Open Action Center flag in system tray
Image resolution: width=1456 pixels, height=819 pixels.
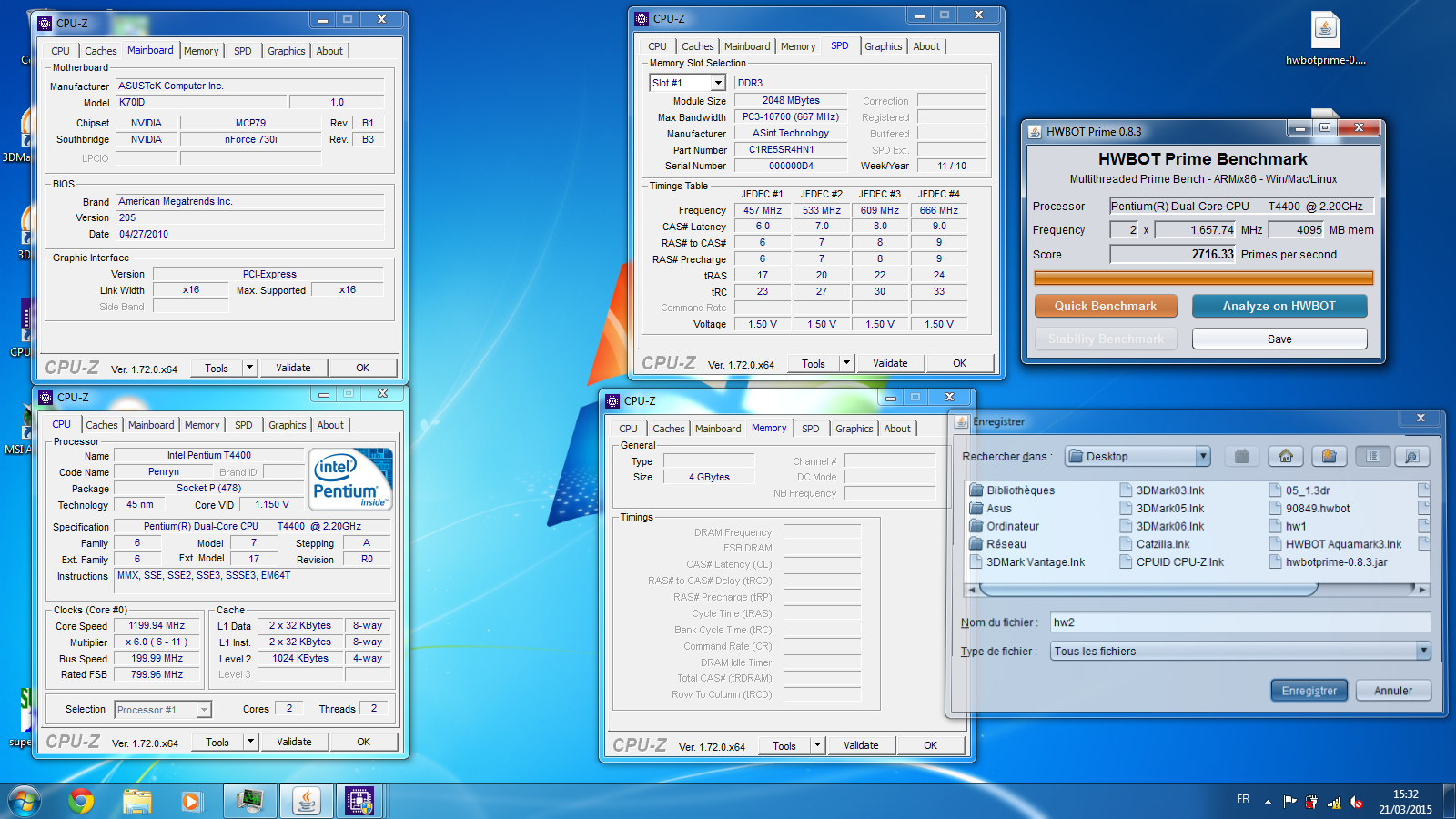pyautogui.click(x=1289, y=802)
